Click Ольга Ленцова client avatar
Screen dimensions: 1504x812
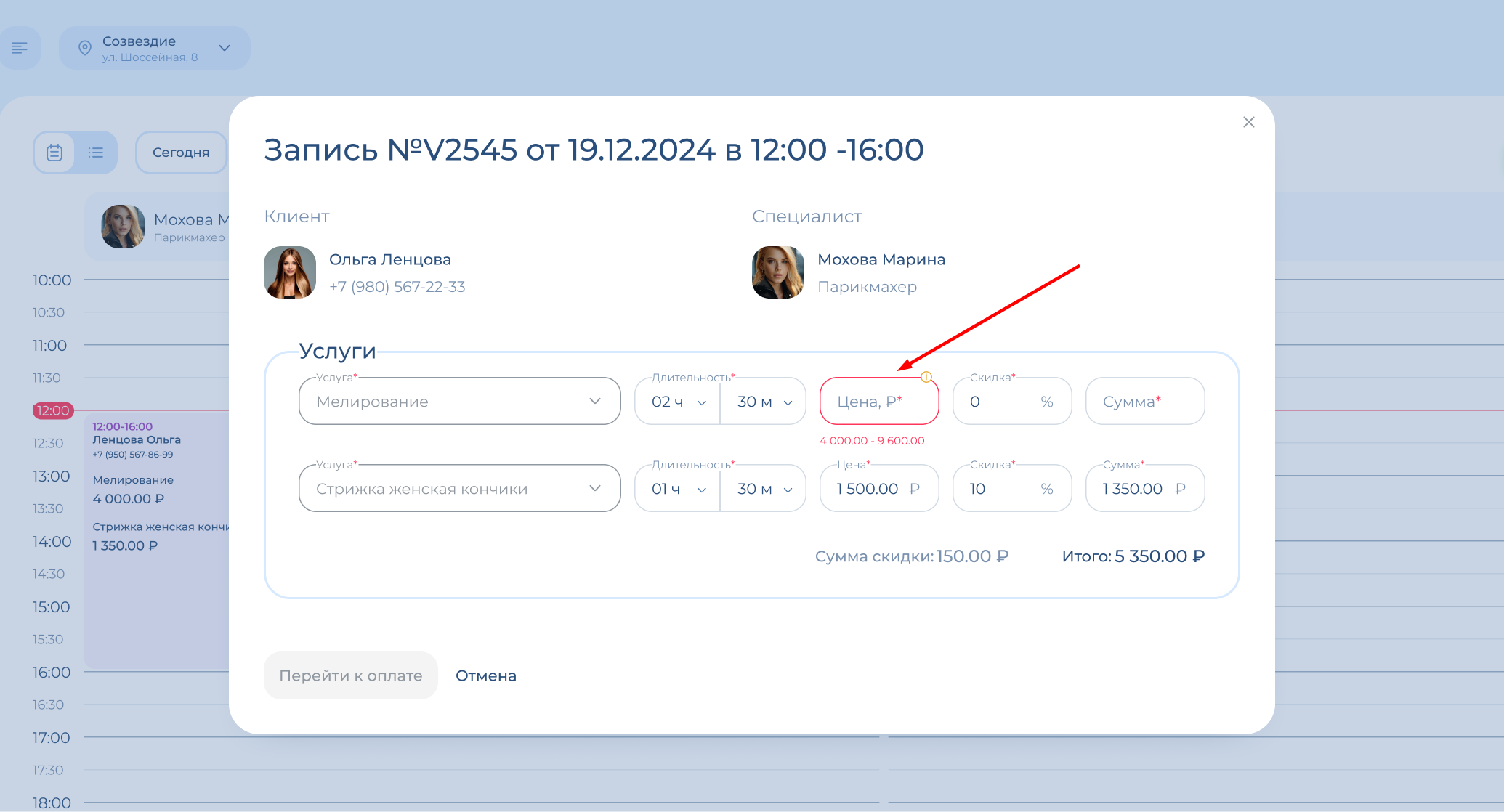click(290, 272)
